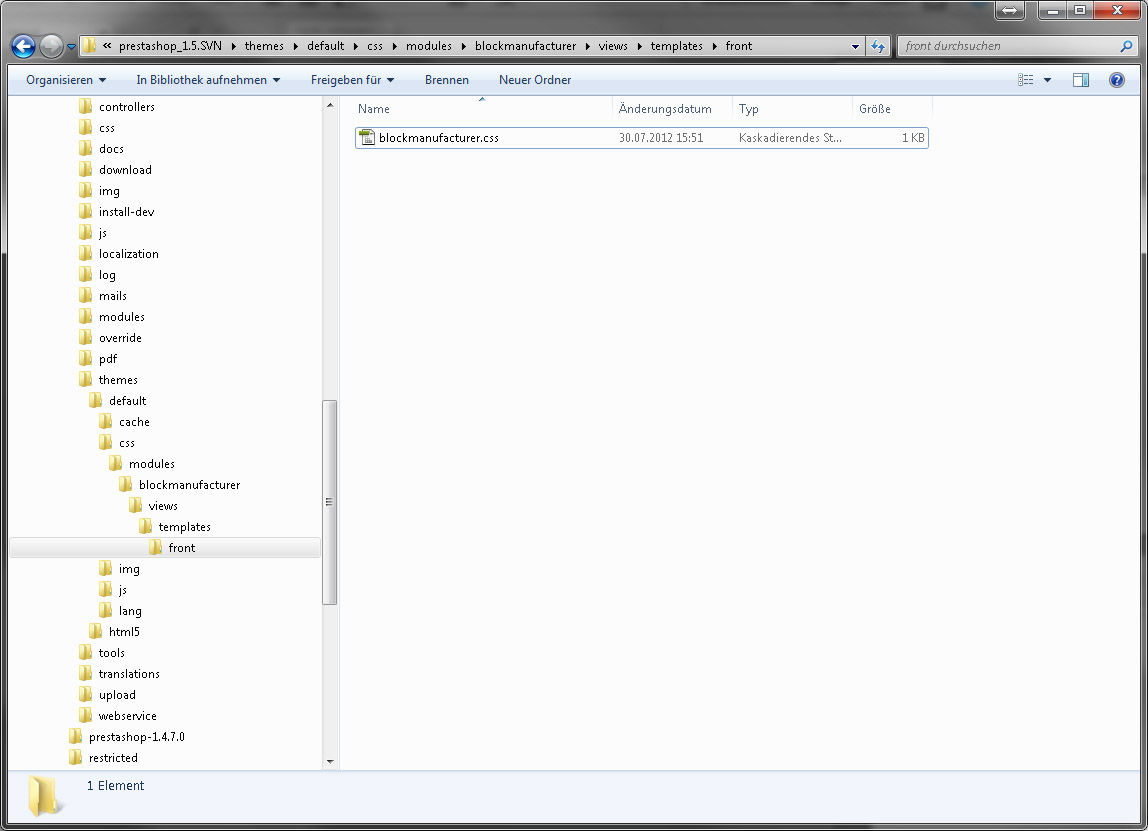1148x831 pixels.
Task: Select the translations folder in the tree
Action: pos(129,674)
